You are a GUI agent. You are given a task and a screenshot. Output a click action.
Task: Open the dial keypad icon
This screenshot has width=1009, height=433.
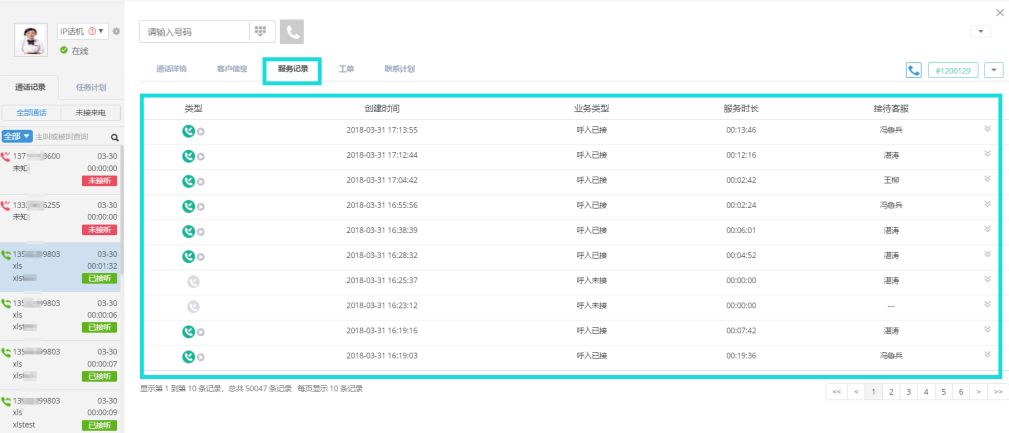[261, 32]
